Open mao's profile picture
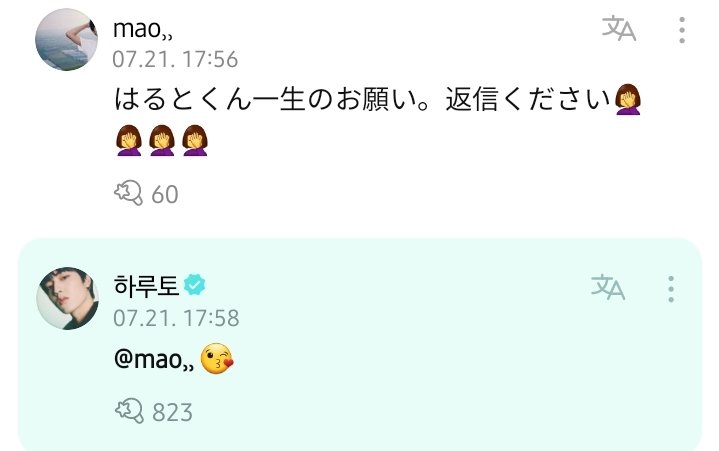 [x=66, y=39]
